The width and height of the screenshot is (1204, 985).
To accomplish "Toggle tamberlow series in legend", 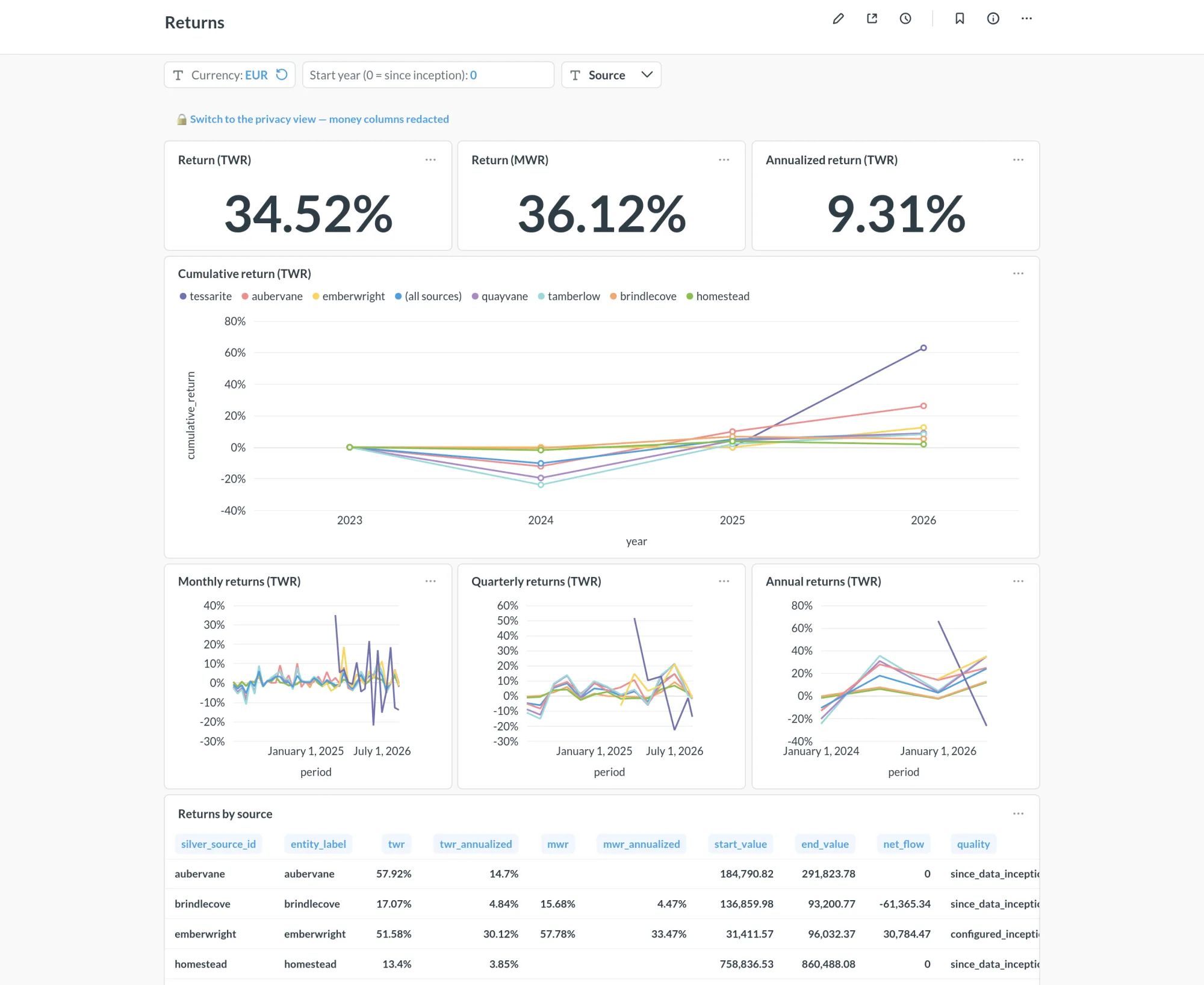I will (x=569, y=296).
